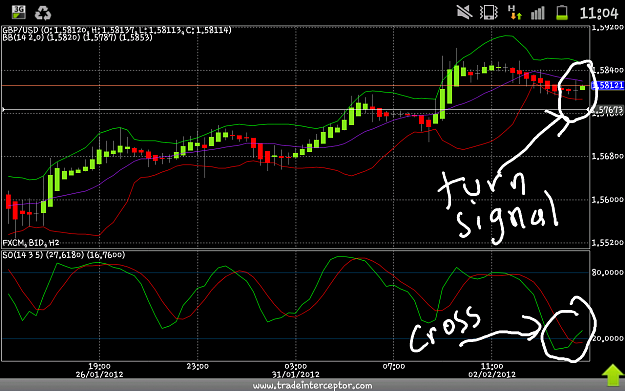625x391 pixels.
Task: Tap the H data transfer arrows icon
Action: point(514,12)
